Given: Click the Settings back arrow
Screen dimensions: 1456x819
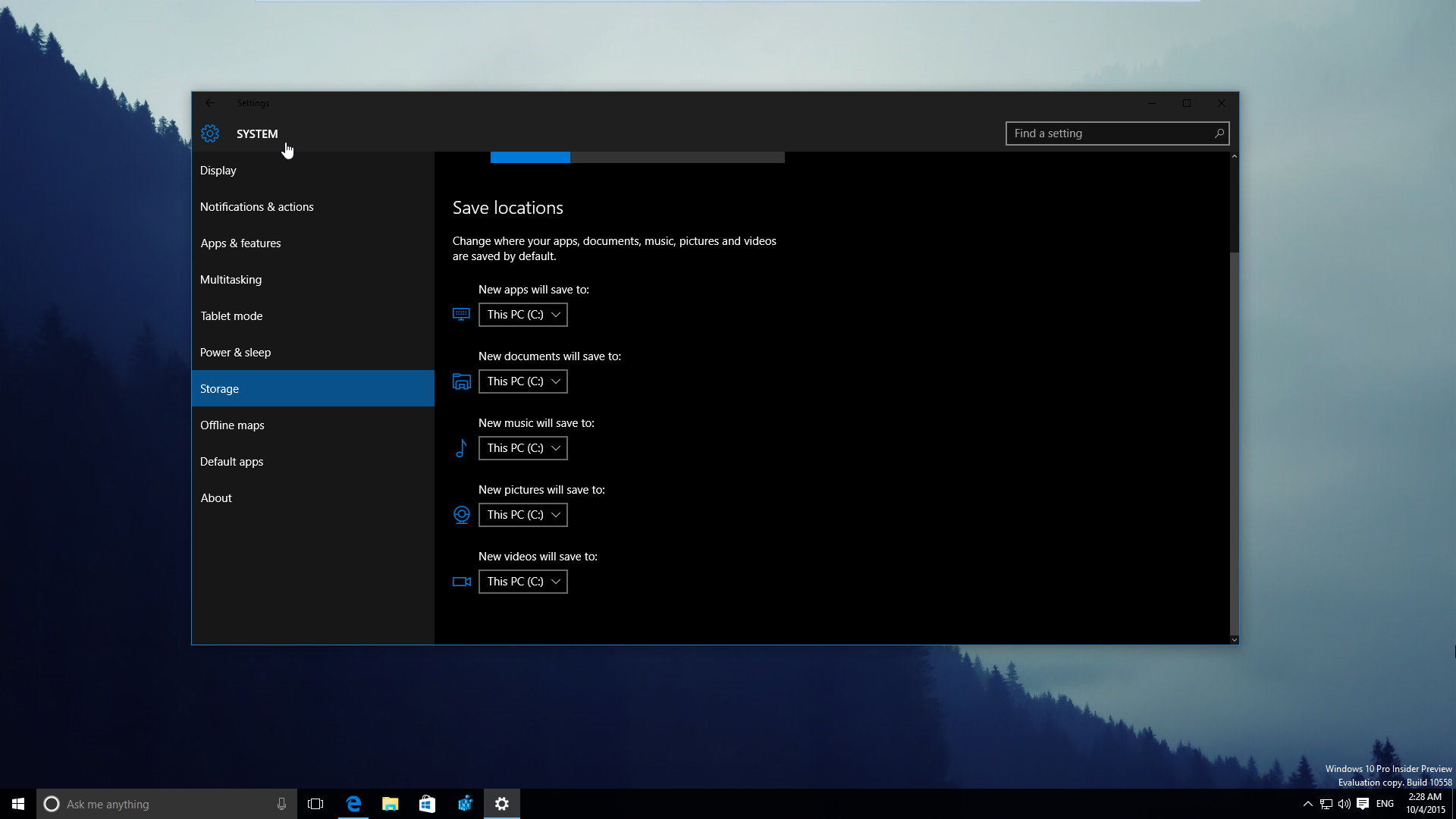Looking at the screenshot, I should point(210,103).
